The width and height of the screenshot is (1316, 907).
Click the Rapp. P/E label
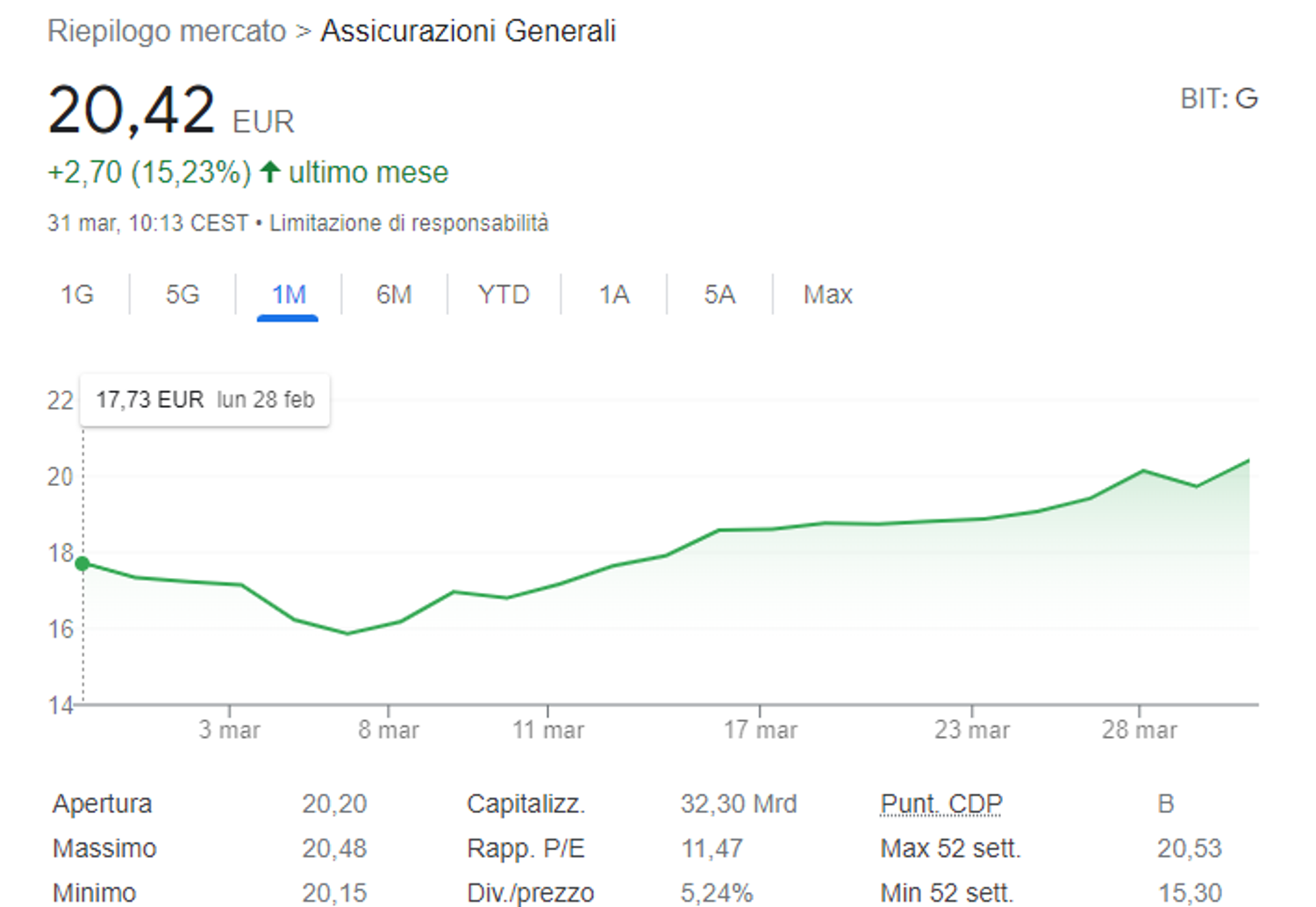[x=526, y=848]
